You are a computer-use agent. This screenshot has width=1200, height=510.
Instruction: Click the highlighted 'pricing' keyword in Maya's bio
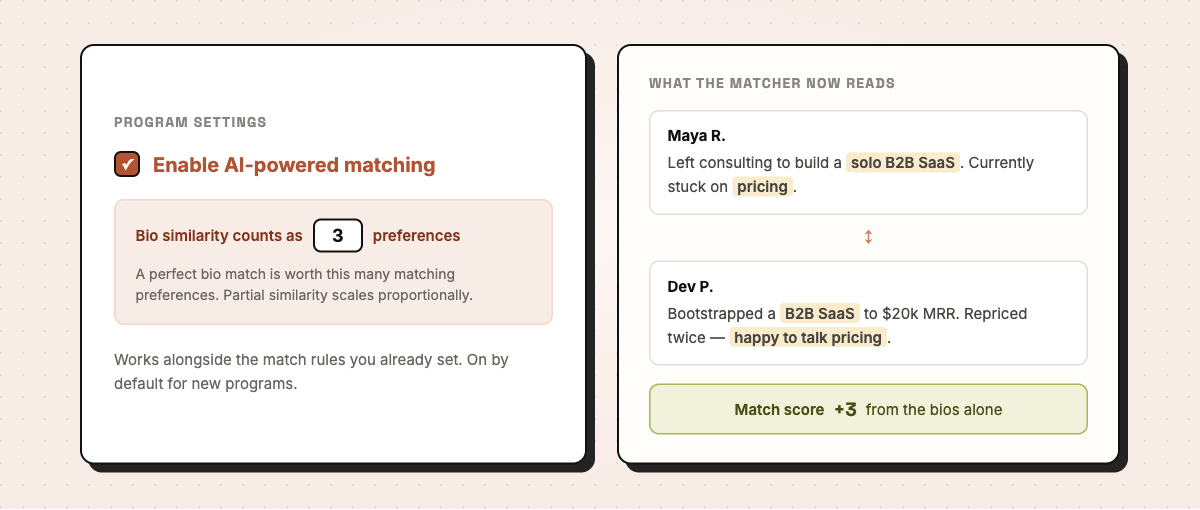763,186
